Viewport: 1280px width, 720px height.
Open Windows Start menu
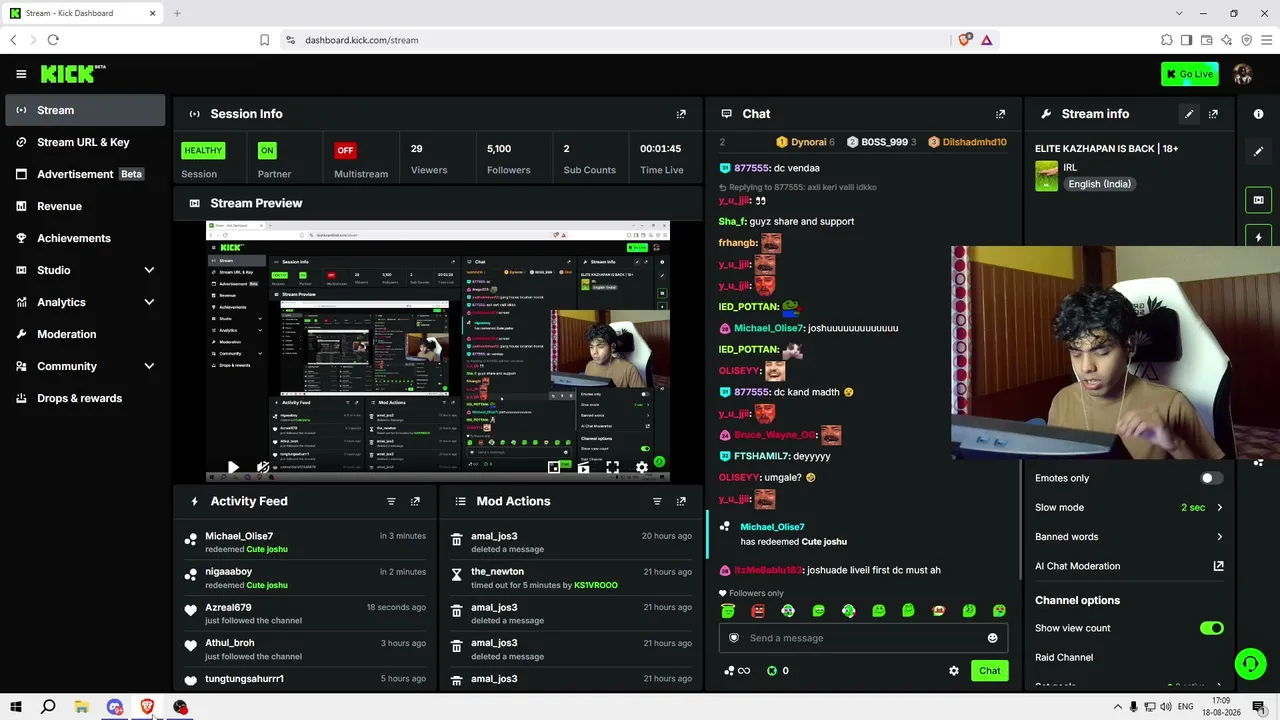(x=16, y=707)
